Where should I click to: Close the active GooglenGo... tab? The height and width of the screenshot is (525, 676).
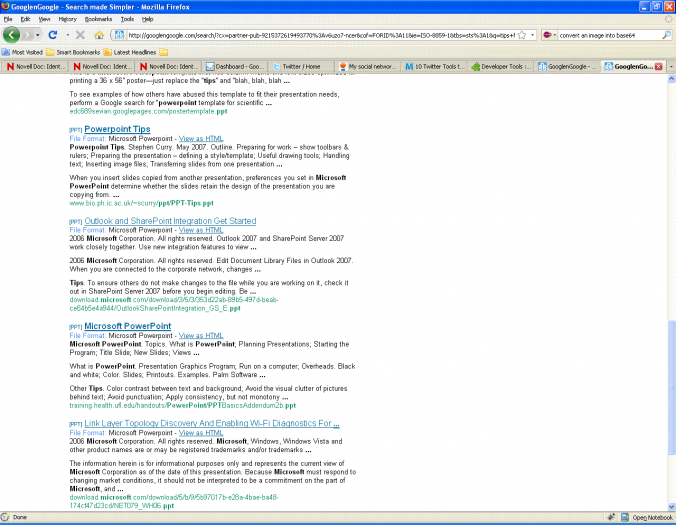coord(658,66)
